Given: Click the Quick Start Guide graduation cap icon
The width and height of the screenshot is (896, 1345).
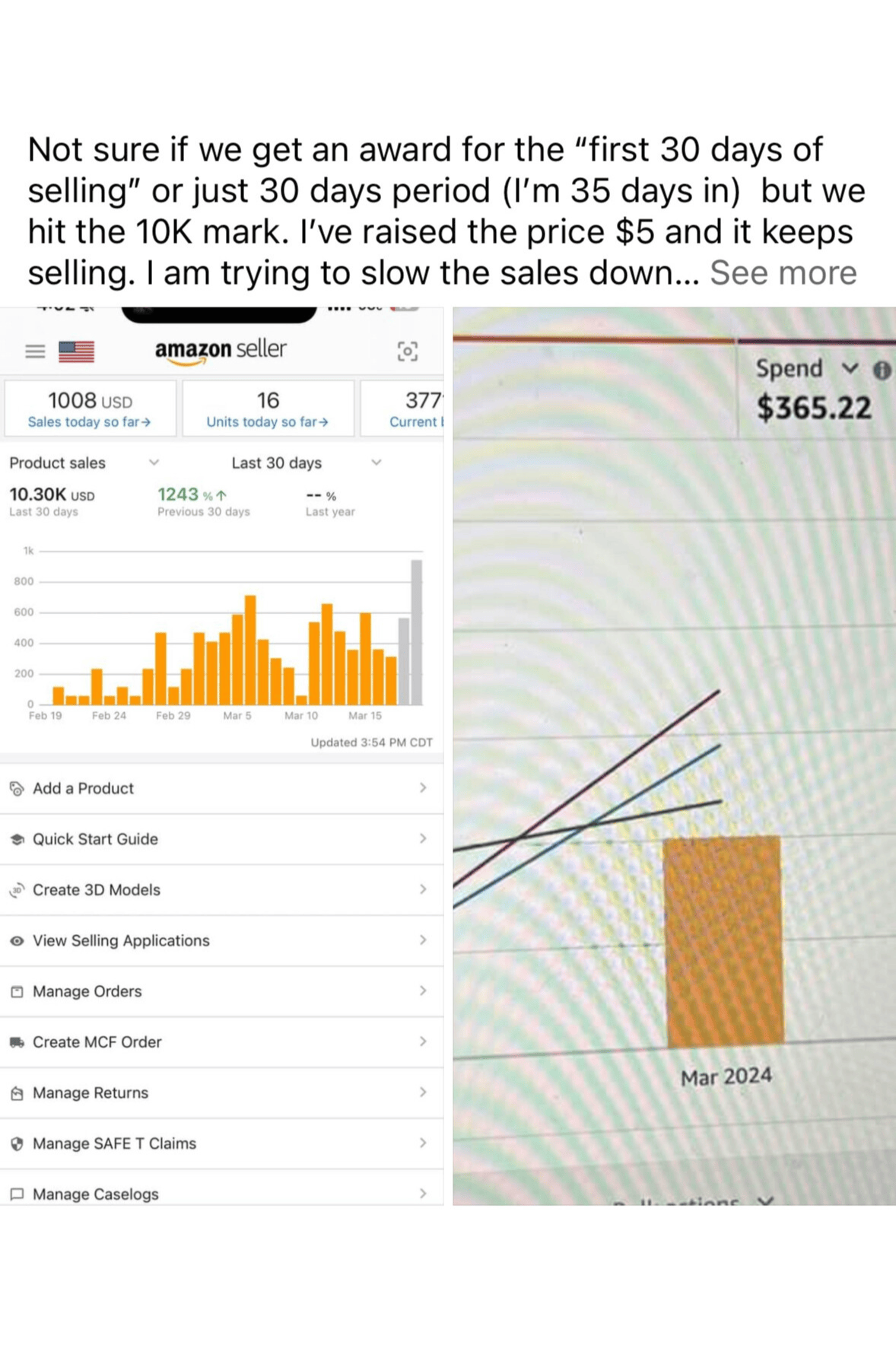Looking at the screenshot, I should (x=17, y=839).
